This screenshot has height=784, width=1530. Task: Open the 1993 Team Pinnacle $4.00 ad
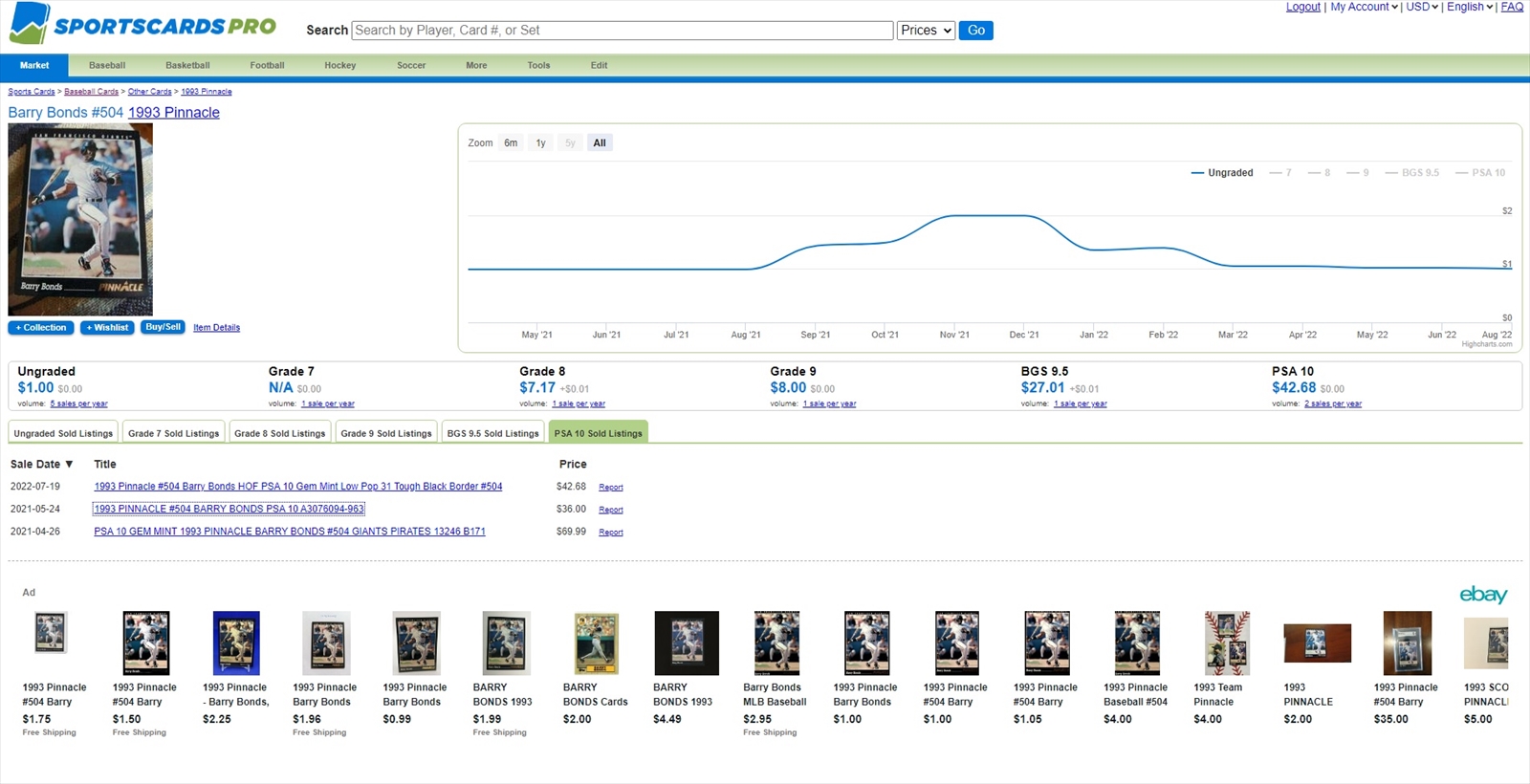click(x=1226, y=667)
